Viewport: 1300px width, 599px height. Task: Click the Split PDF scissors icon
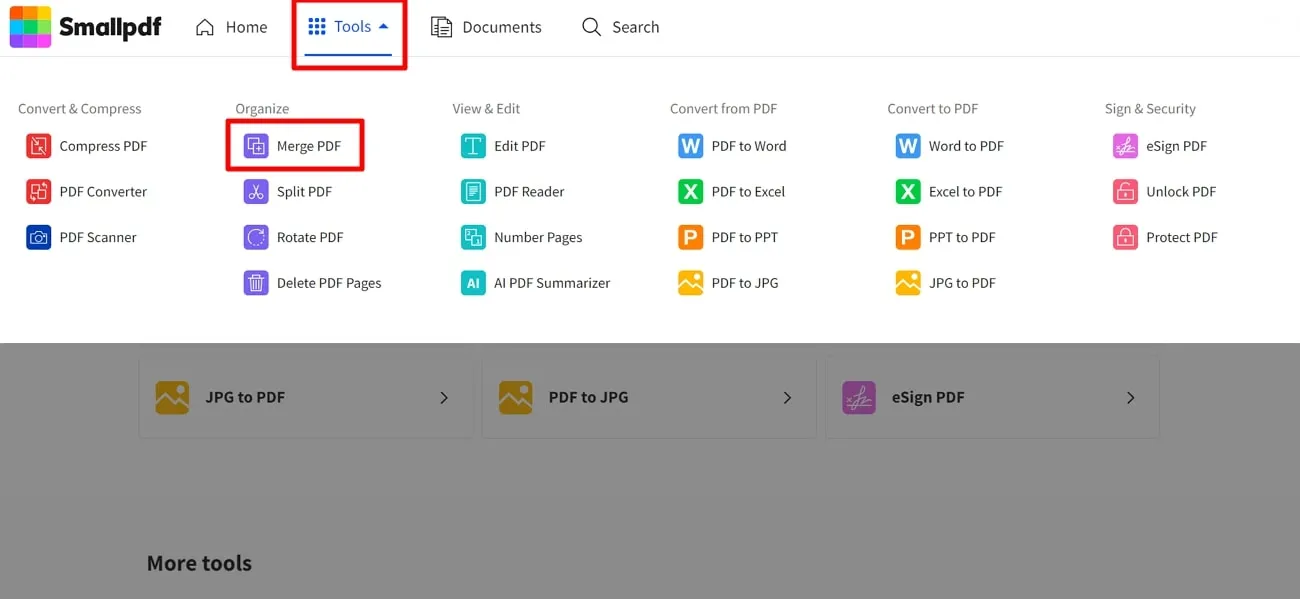pos(256,192)
